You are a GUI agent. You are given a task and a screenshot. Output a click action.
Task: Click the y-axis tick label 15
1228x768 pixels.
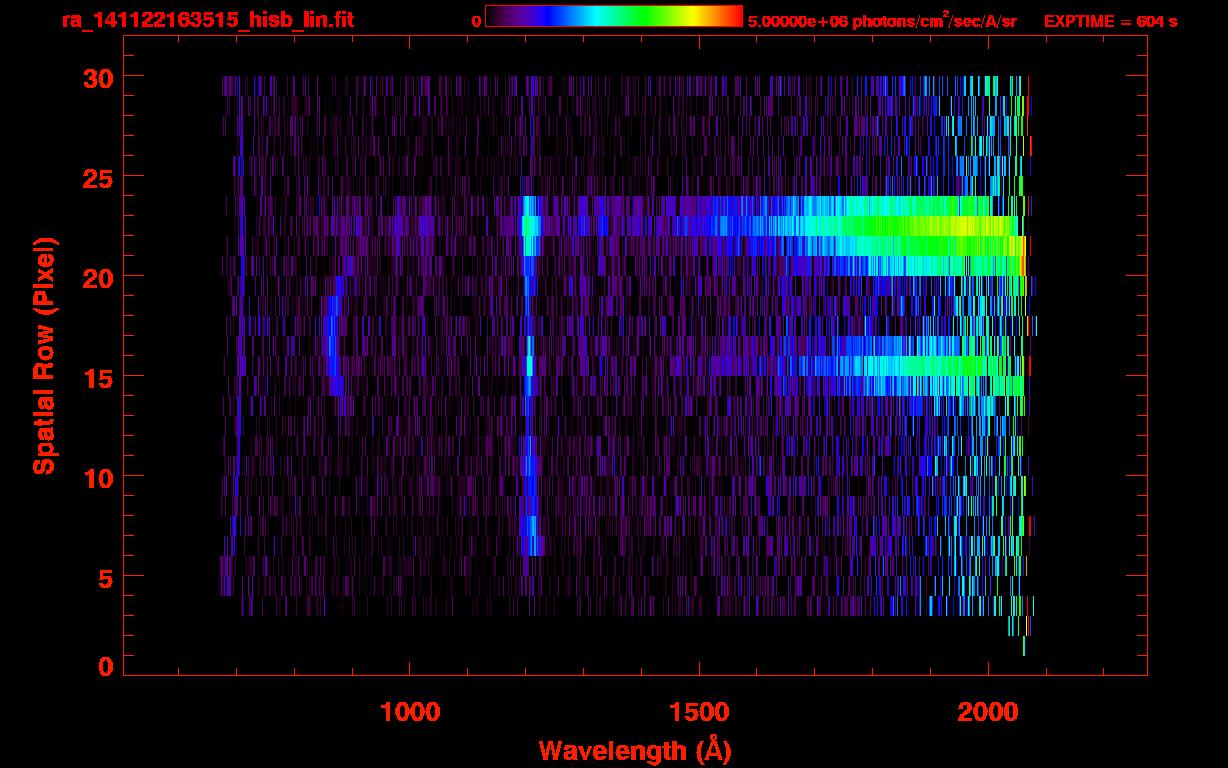tap(96, 377)
